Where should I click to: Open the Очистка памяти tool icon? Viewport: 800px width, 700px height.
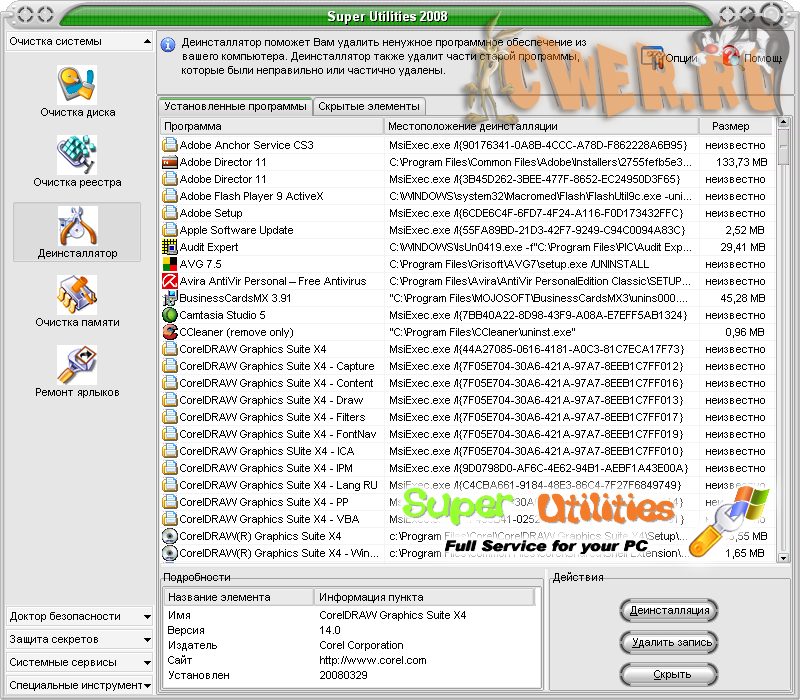click(77, 296)
